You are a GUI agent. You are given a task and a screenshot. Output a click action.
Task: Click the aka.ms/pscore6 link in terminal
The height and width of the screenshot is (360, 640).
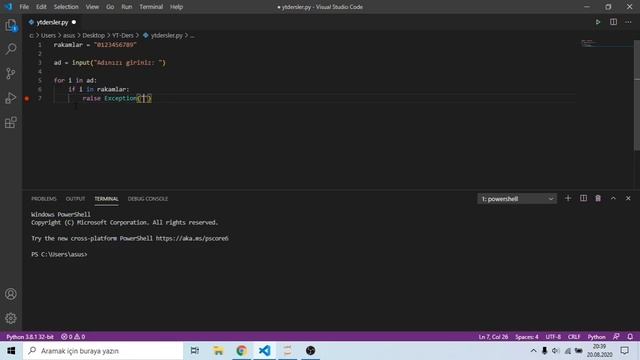[x=192, y=238]
